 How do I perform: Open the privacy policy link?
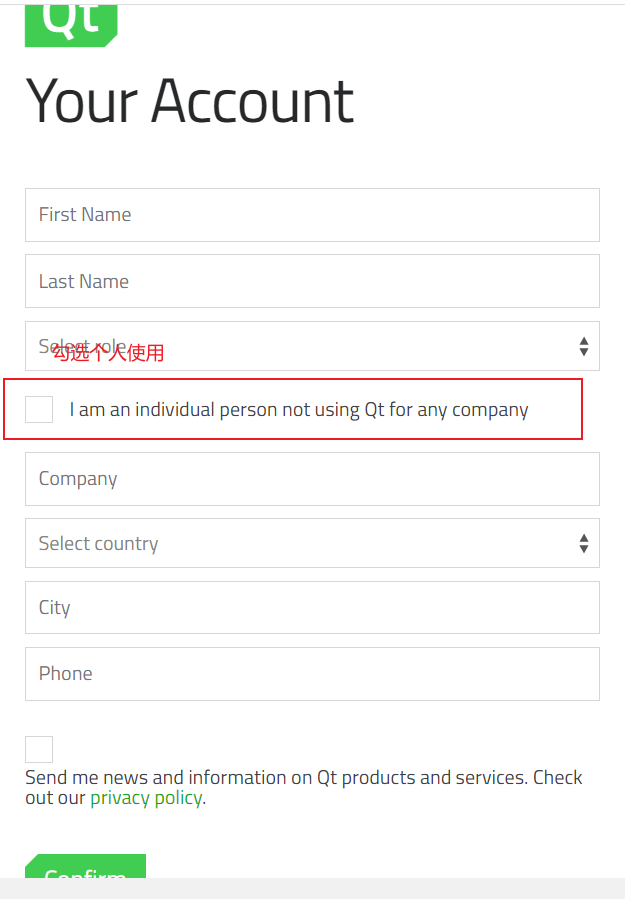pyautogui.click(x=146, y=798)
